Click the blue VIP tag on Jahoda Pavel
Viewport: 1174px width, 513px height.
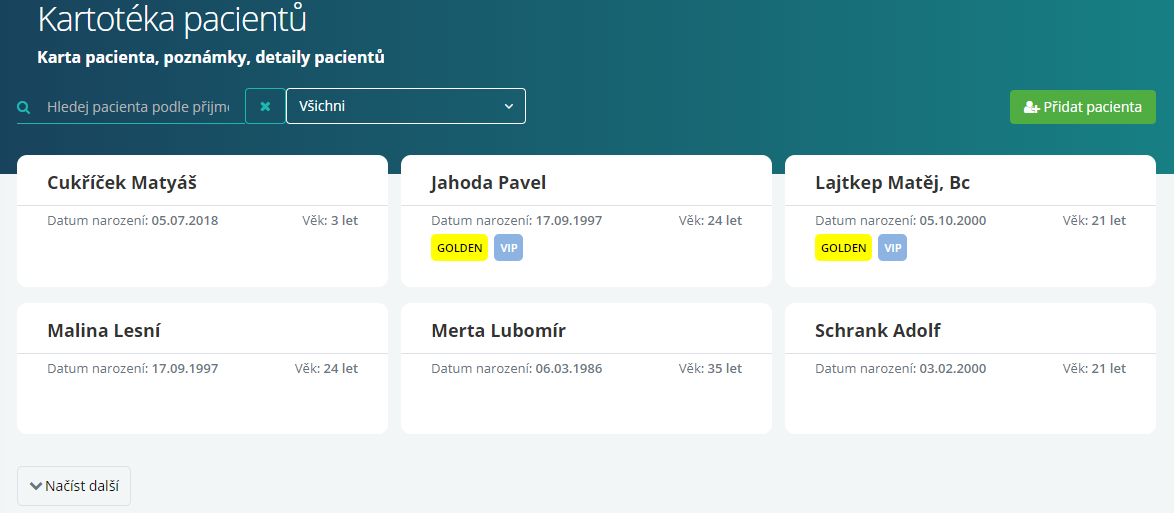click(508, 248)
